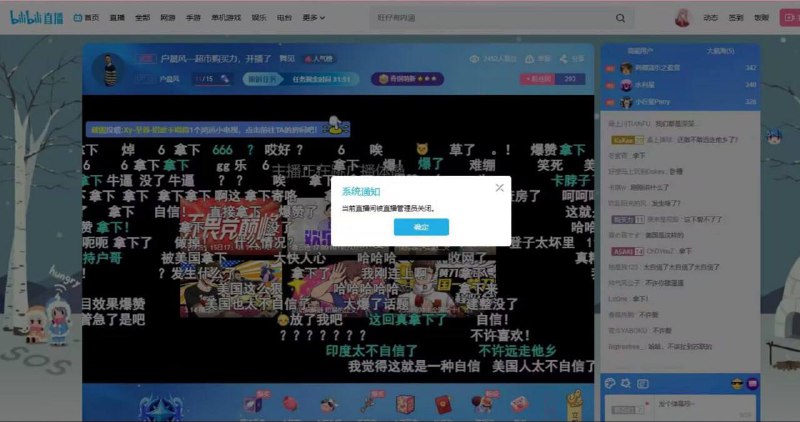
Task: Open the 网游 navigation menu item
Action: pos(168,18)
